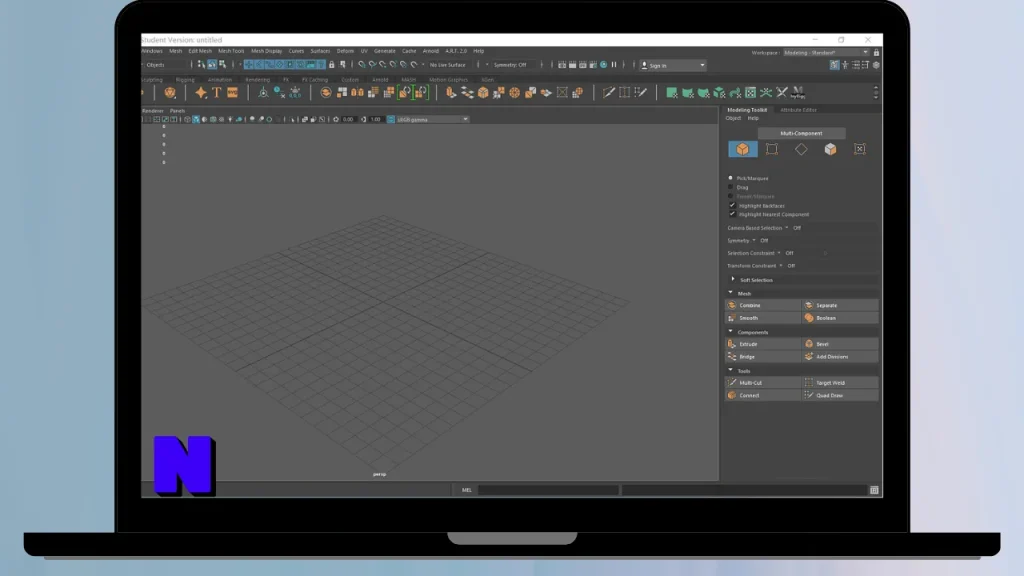Image resolution: width=1024 pixels, height=576 pixels.
Task: Collapse the Mesh section in Modeling Toolkit
Action: (731, 293)
